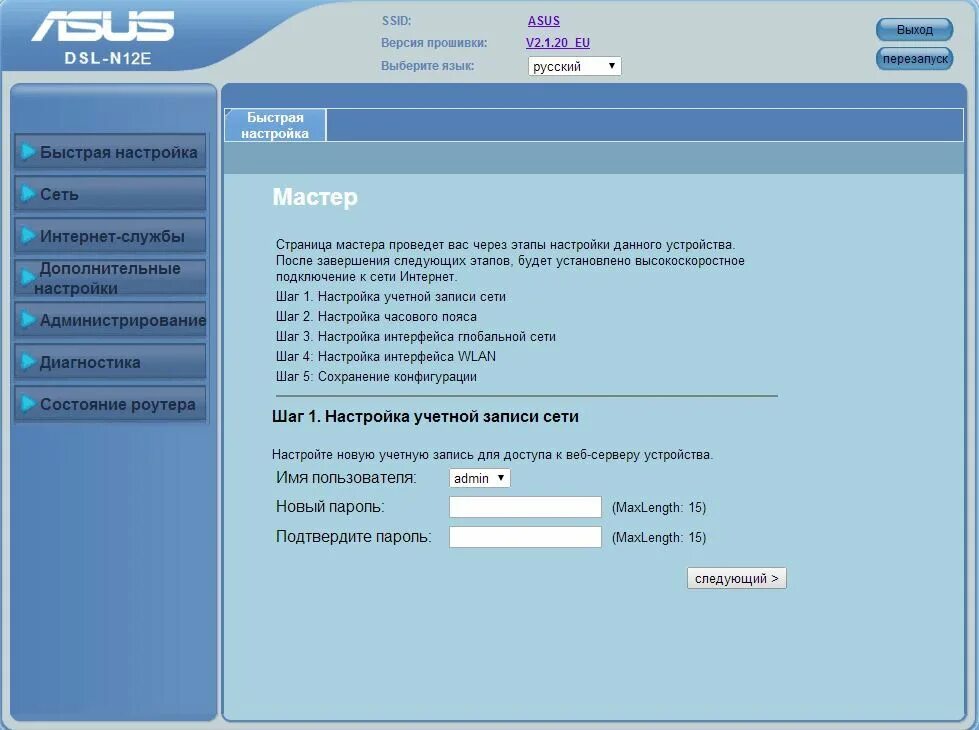Click the следующий > next button
Viewport: 979px width, 730px height.
(x=737, y=578)
